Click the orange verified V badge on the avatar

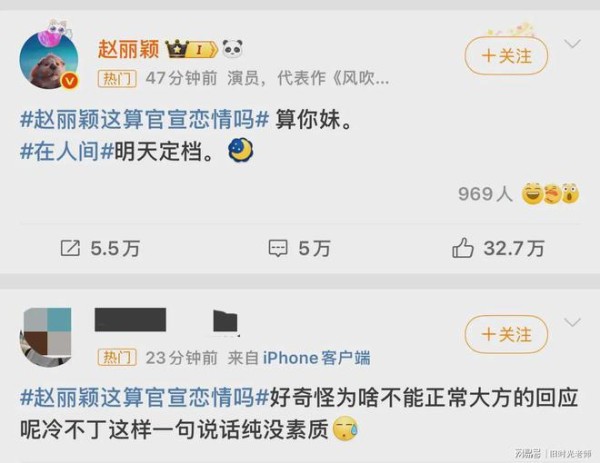pyautogui.click(x=69, y=81)
